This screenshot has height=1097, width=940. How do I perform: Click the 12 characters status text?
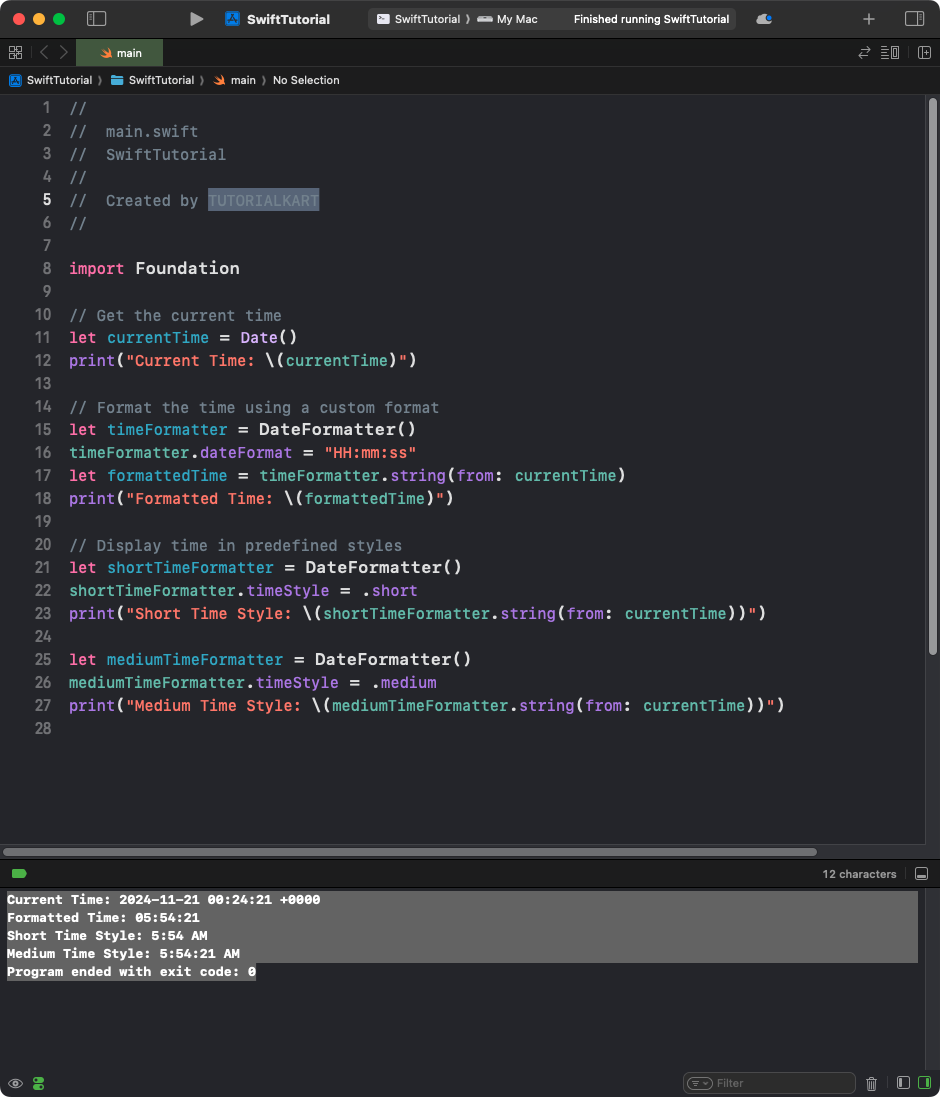click(859, 874)
